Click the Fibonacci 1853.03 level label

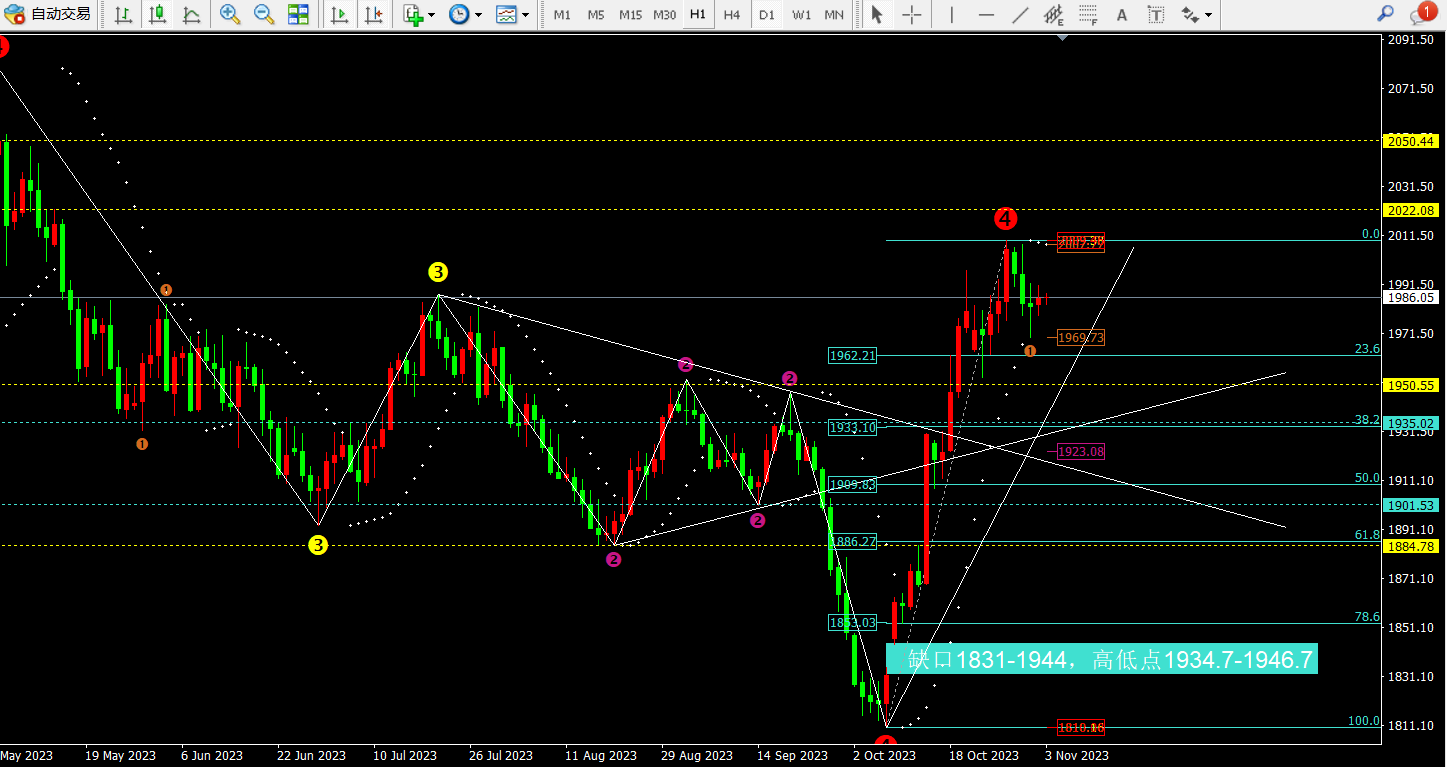[x=852, y=623]
